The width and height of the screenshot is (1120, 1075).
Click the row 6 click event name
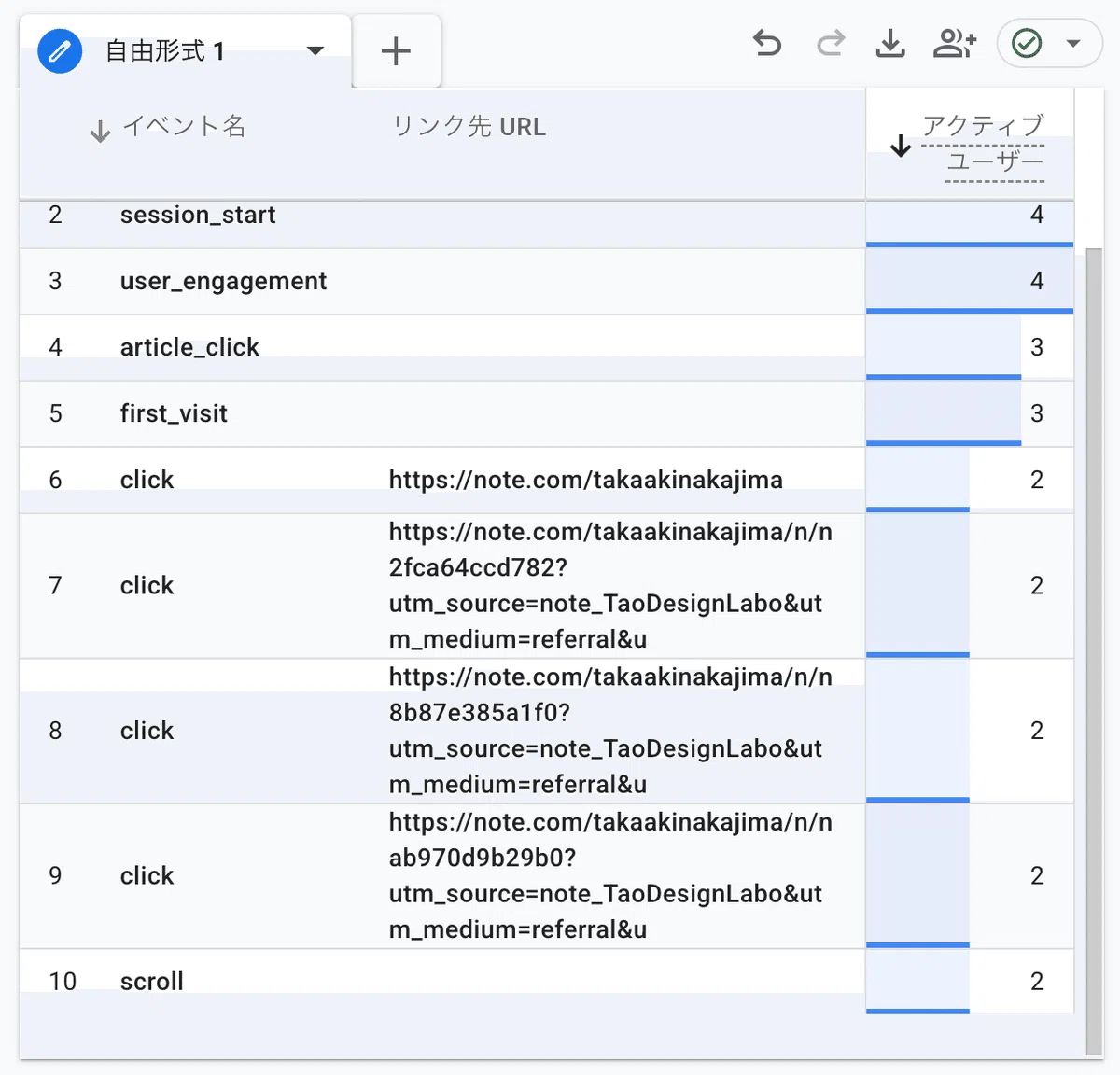pyautogui.click(x=147, y=480)
